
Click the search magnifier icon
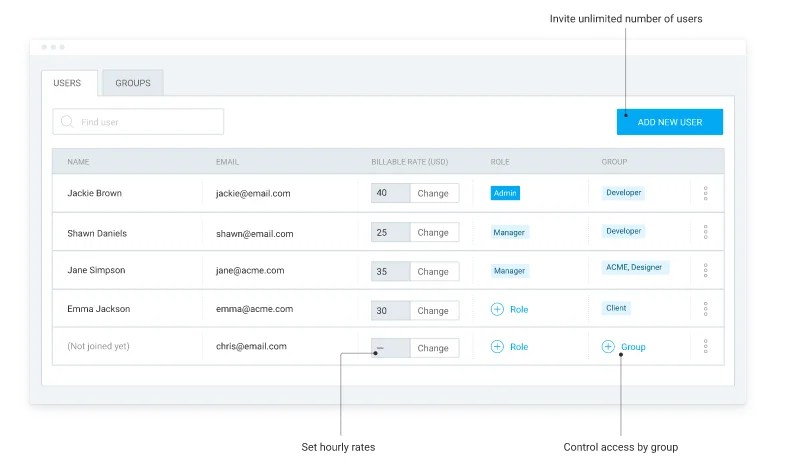click(67, 121)
